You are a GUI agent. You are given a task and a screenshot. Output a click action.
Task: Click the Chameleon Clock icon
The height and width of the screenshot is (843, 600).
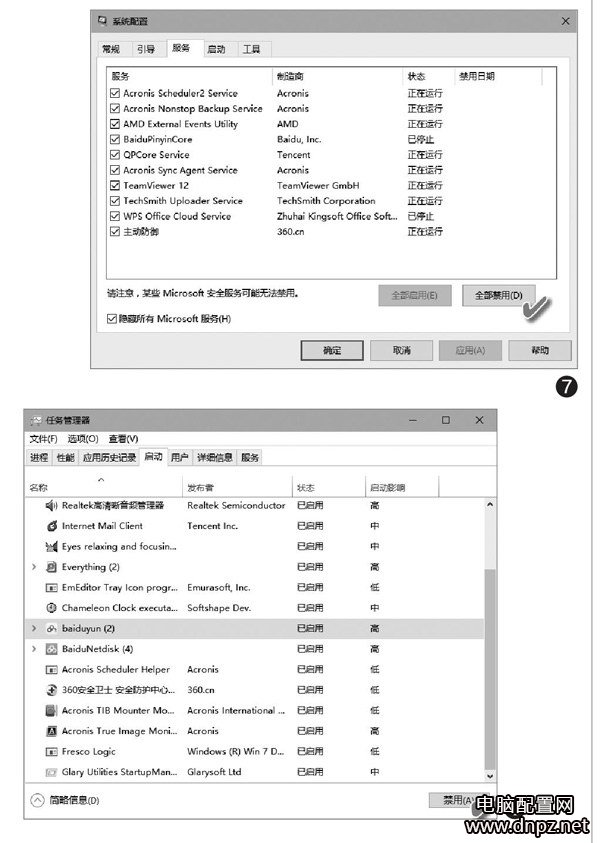point(52,608)
